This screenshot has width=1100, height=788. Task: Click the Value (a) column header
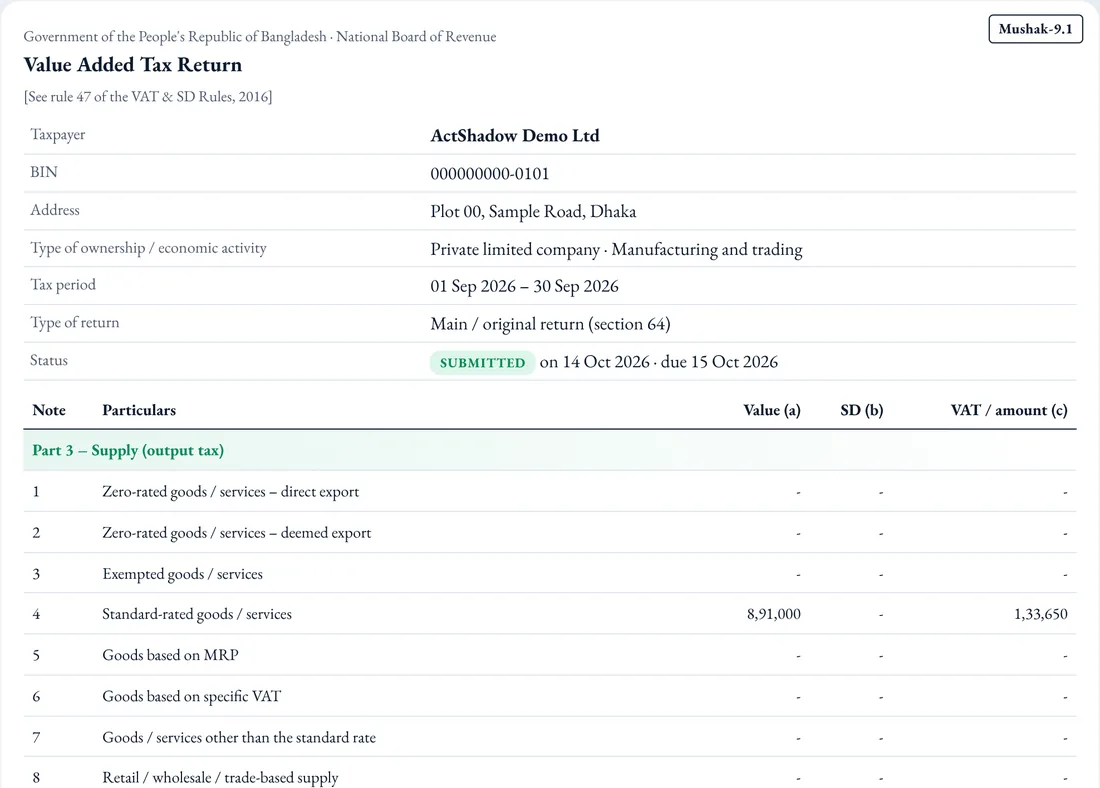click(772, 410)
